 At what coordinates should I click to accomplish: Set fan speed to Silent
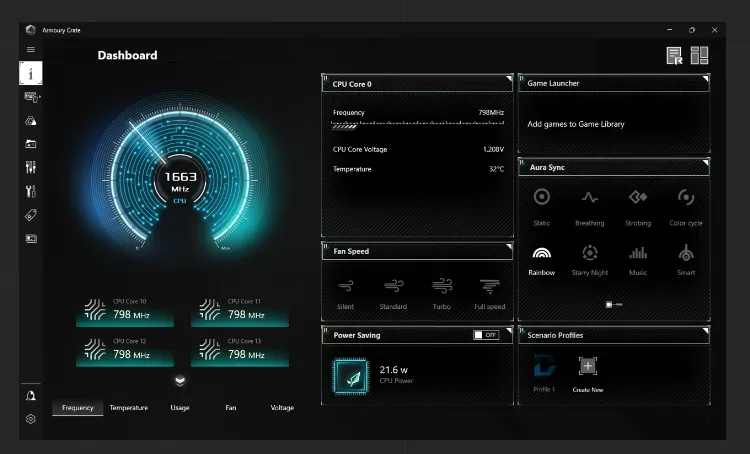coord(345,294)
